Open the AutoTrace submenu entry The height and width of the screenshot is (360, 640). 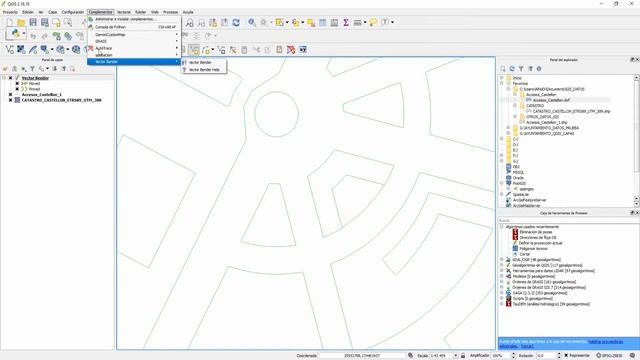coord(134,48)
